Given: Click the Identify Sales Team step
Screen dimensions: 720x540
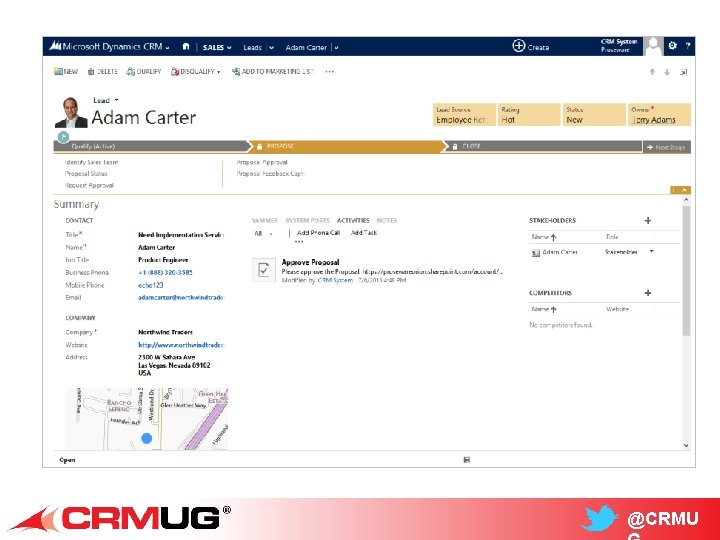Looking at the screenshot, I should [91, 162].
